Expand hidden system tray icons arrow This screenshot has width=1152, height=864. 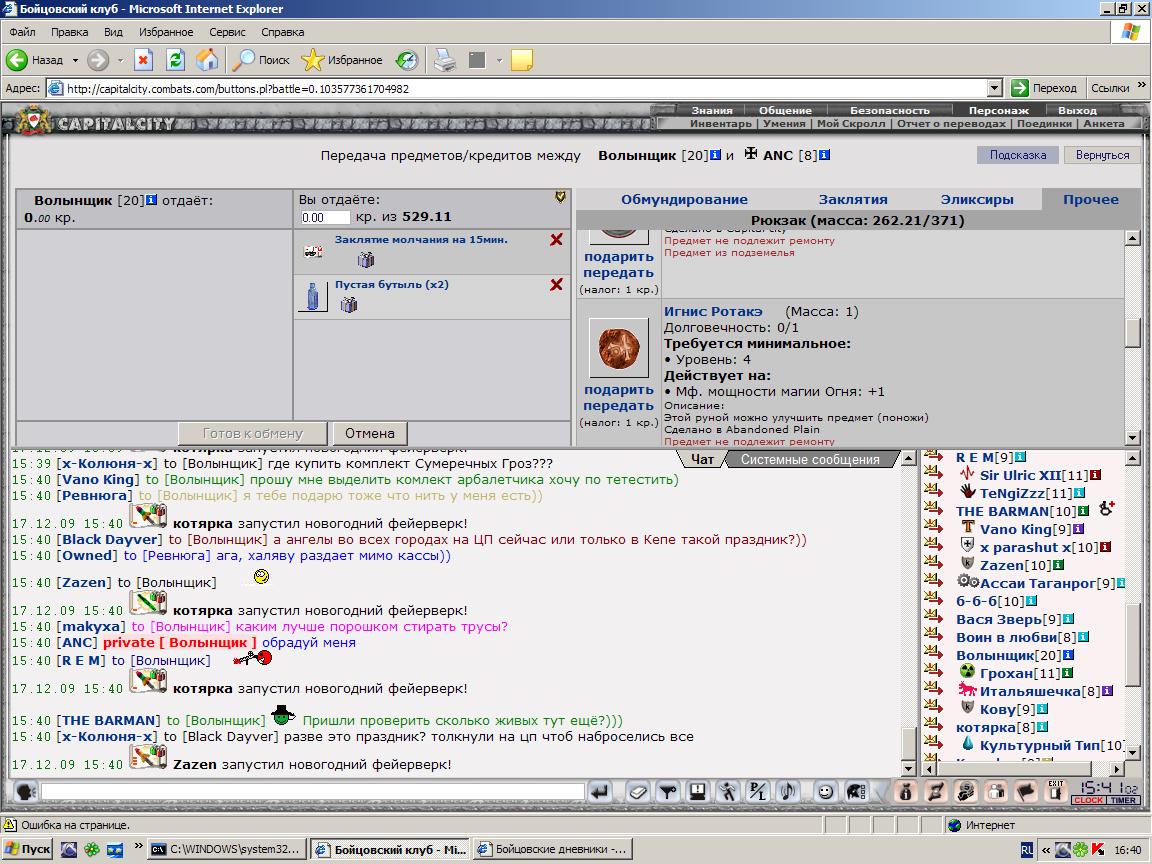point(1045,850)
